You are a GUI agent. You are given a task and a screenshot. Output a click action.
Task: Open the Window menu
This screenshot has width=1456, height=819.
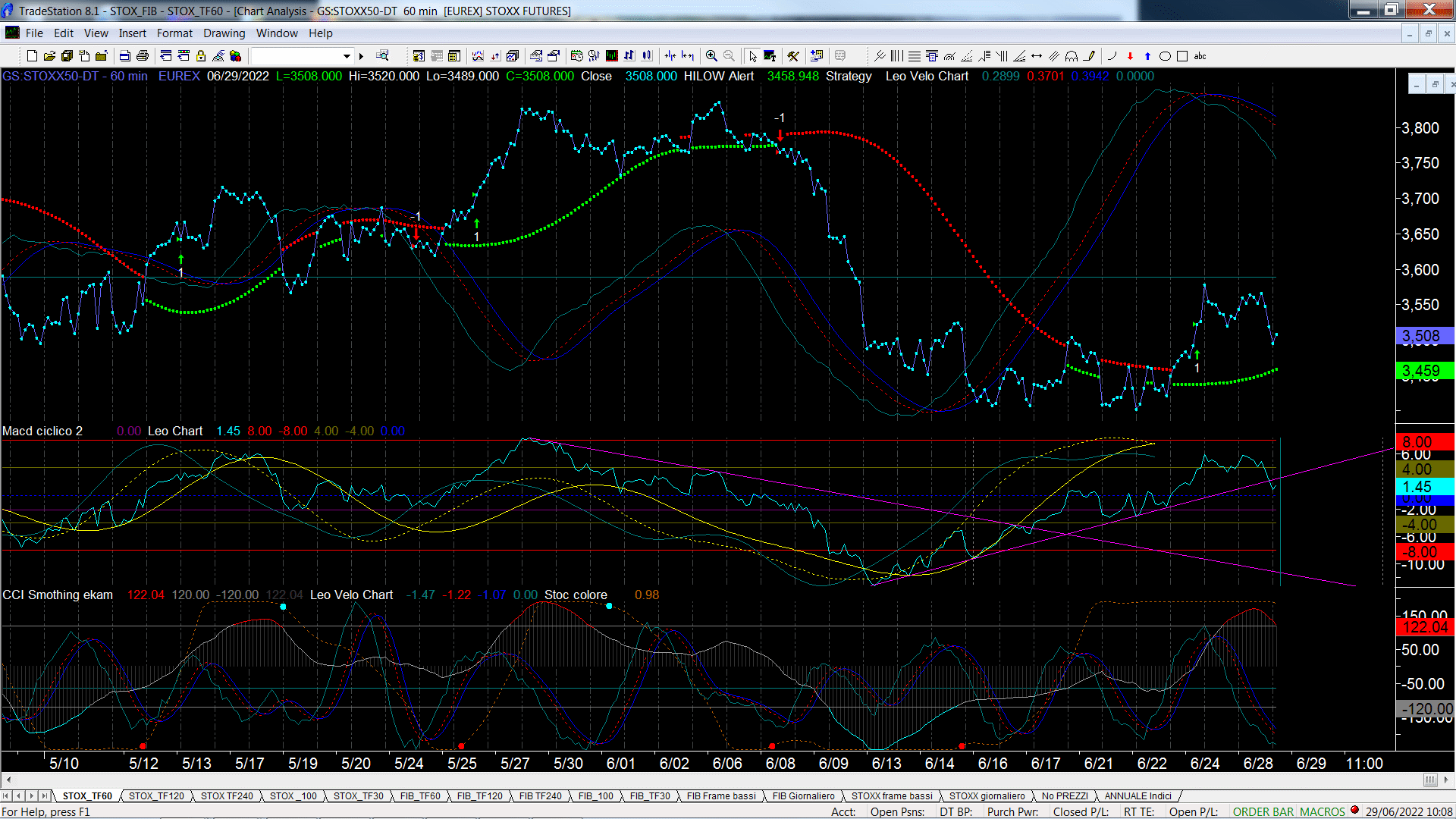coord(277,33)
